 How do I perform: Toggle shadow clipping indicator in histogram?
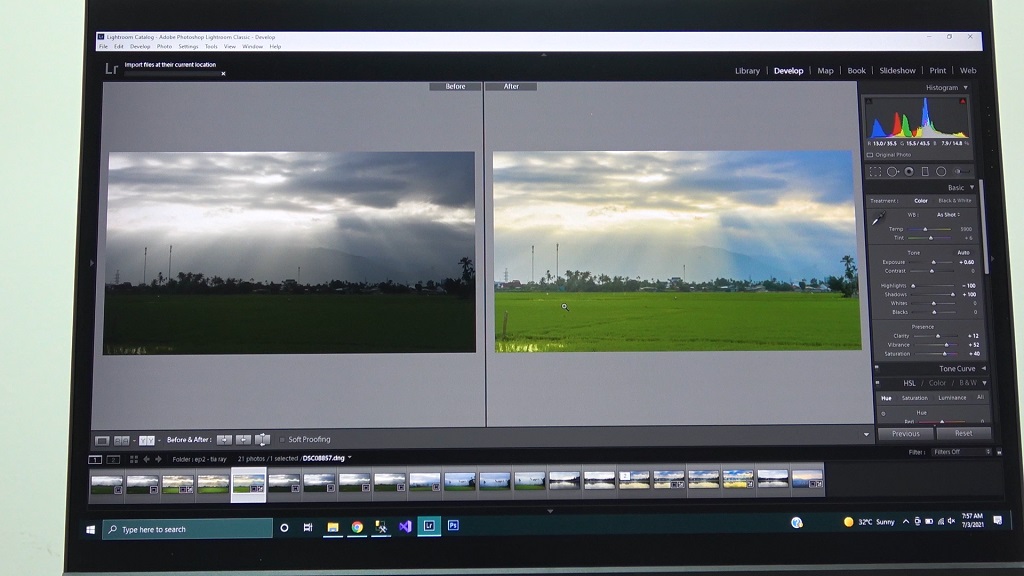869,101
